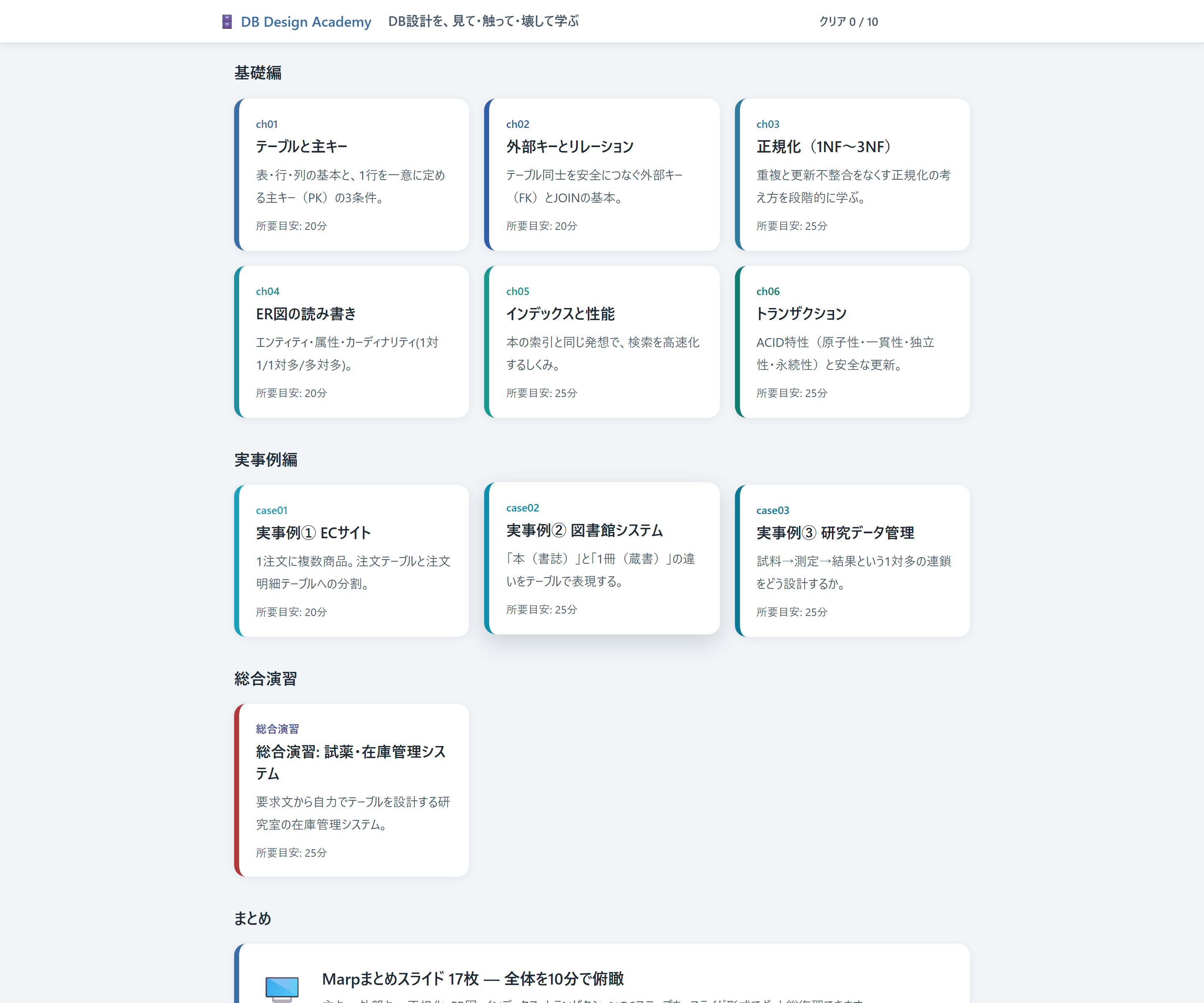This screenshot has width=1204, height=1003.
Task: Open the ch02 外部キーとリレーション card
Action: click(x=602, y=174)
